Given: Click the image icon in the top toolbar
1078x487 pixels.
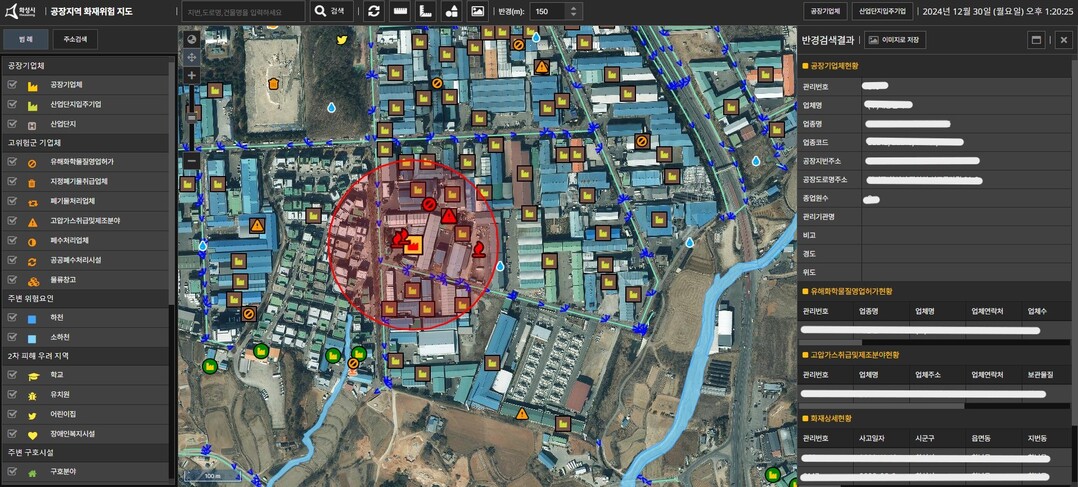Looking at the screenshot, I should point(478,11).
